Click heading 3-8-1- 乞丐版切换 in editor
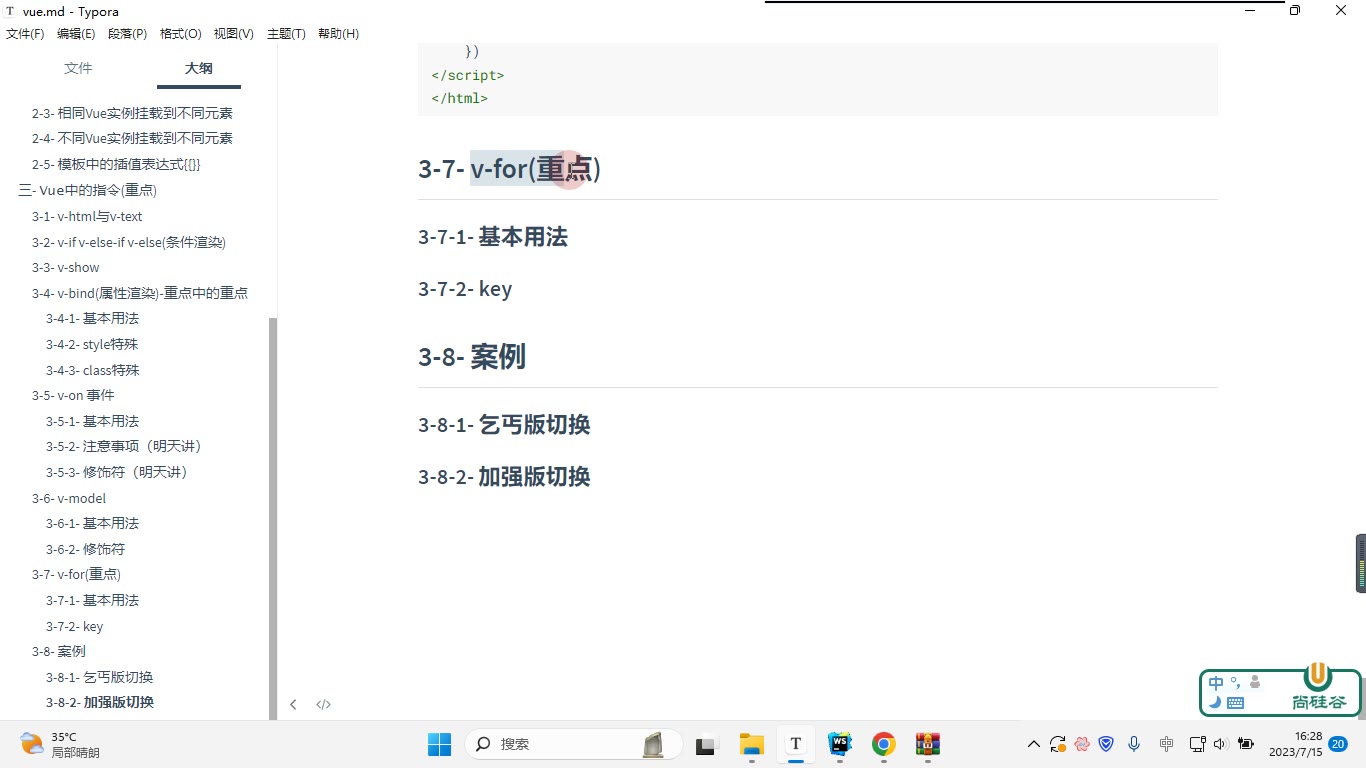The image size is (1366, 768). click(504, 424)
